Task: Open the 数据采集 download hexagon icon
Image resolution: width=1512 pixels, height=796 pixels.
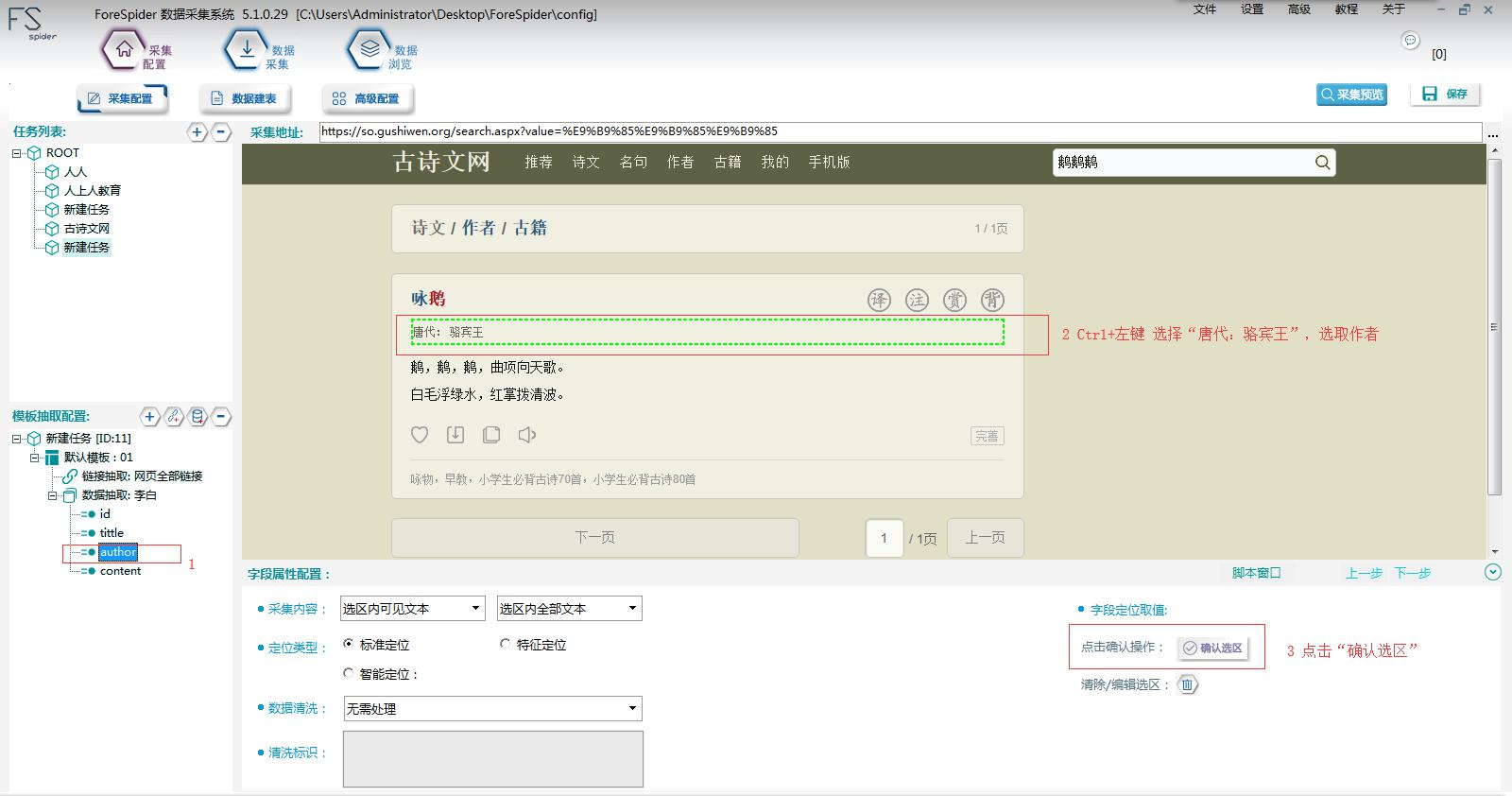Action: (247, 50)
